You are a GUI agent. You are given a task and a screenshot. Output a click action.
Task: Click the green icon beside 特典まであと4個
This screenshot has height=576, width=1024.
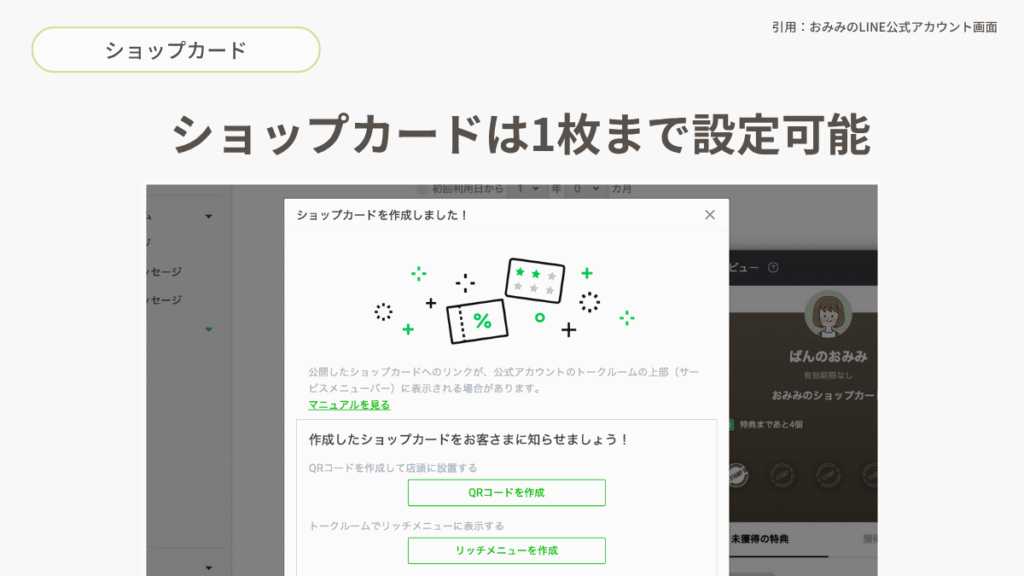(731, 425)
